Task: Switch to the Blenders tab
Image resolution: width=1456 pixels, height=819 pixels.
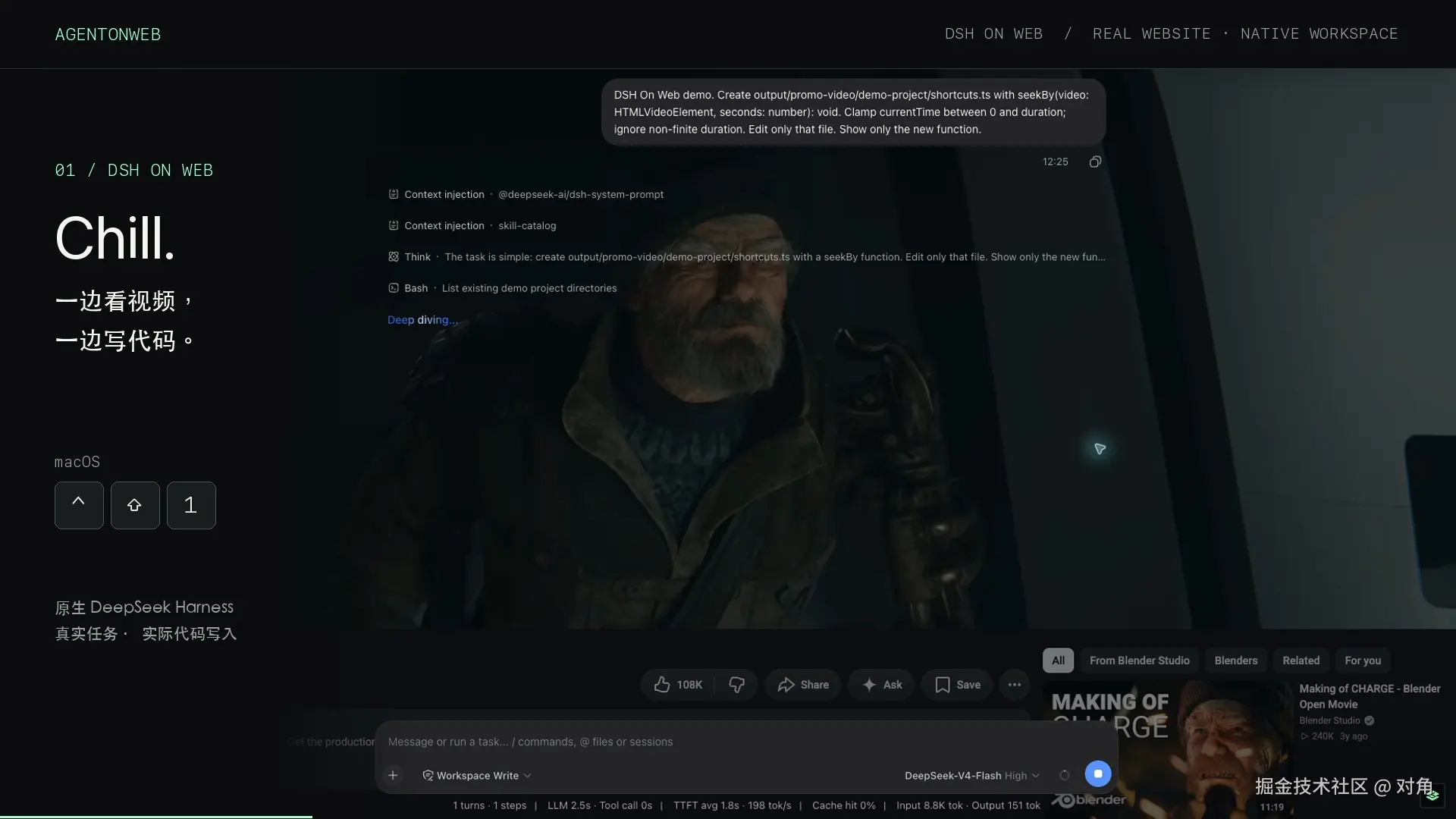Action: (1236, 661)
